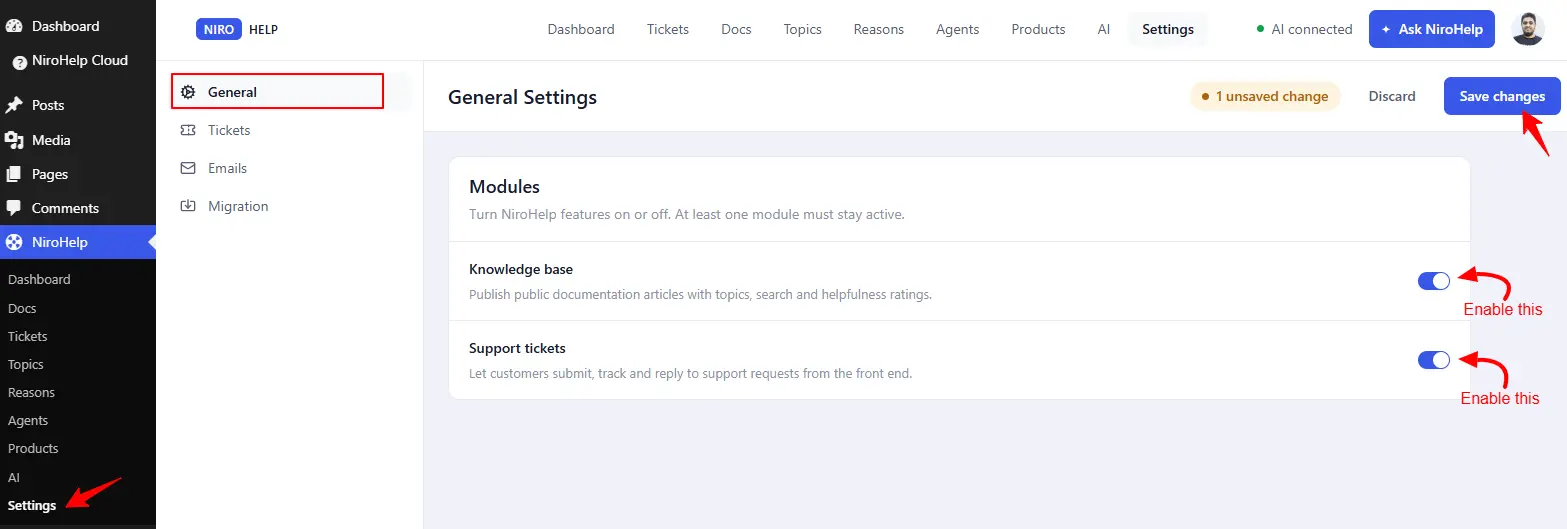This screenshot has height=529, width=1567.
Task: Click the Emails envelope icon
Action: click(x=188, y=168)
